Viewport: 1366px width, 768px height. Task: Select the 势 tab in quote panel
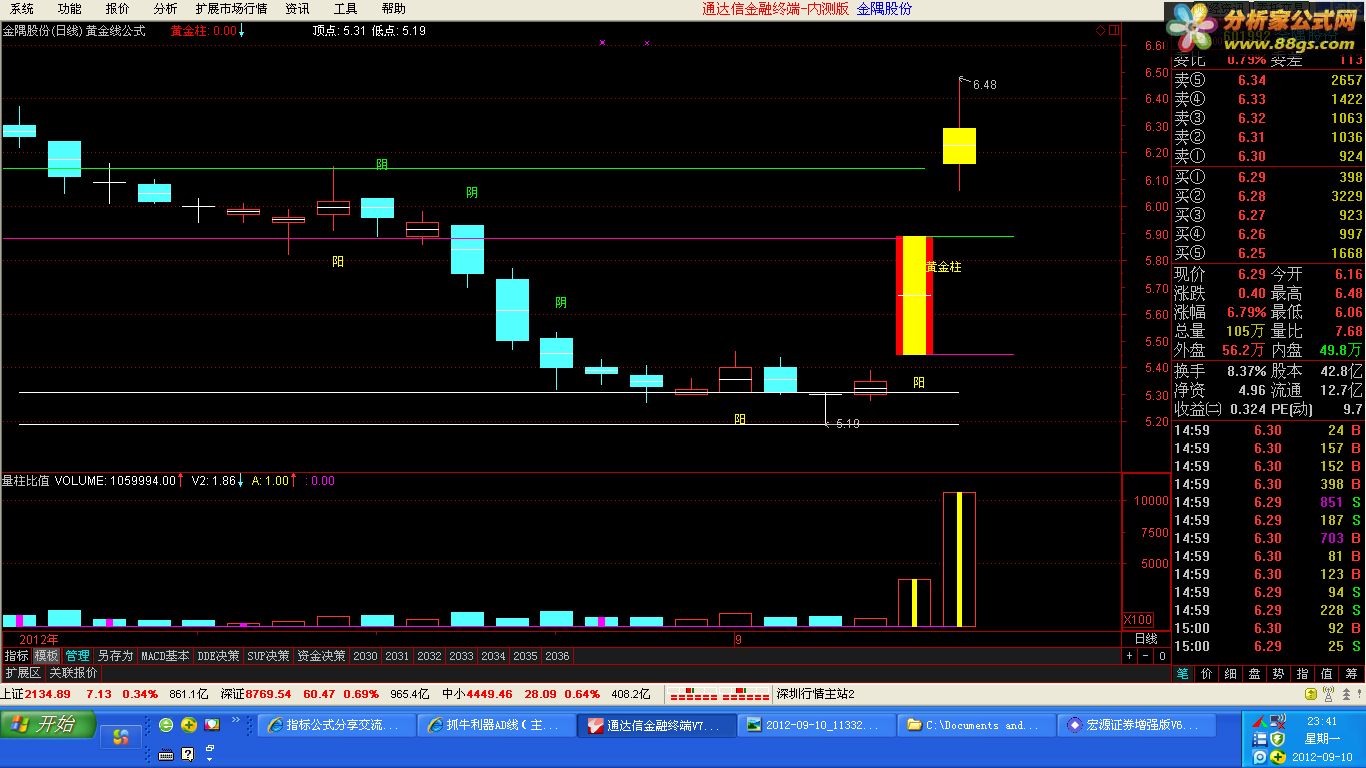coord(1279,674)
